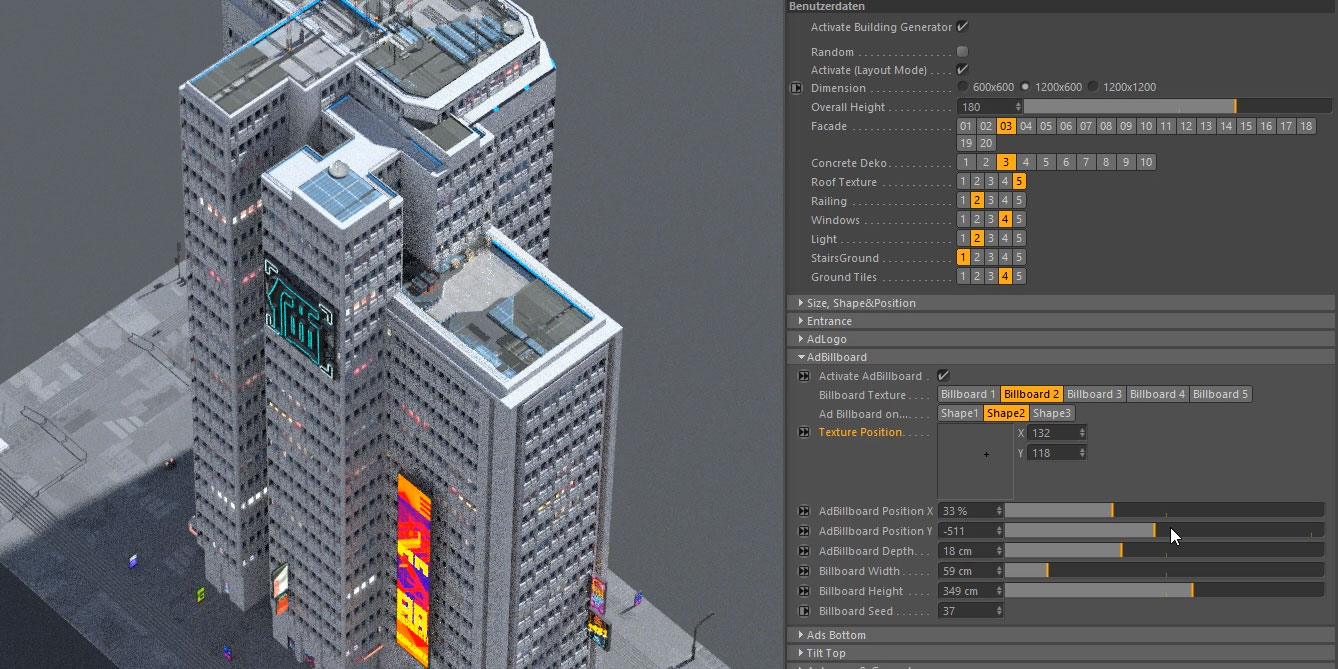Click keyframe icon beside AdBillboard Depth
Viewport: 1338px width, 669px height.
click(804, 551)
